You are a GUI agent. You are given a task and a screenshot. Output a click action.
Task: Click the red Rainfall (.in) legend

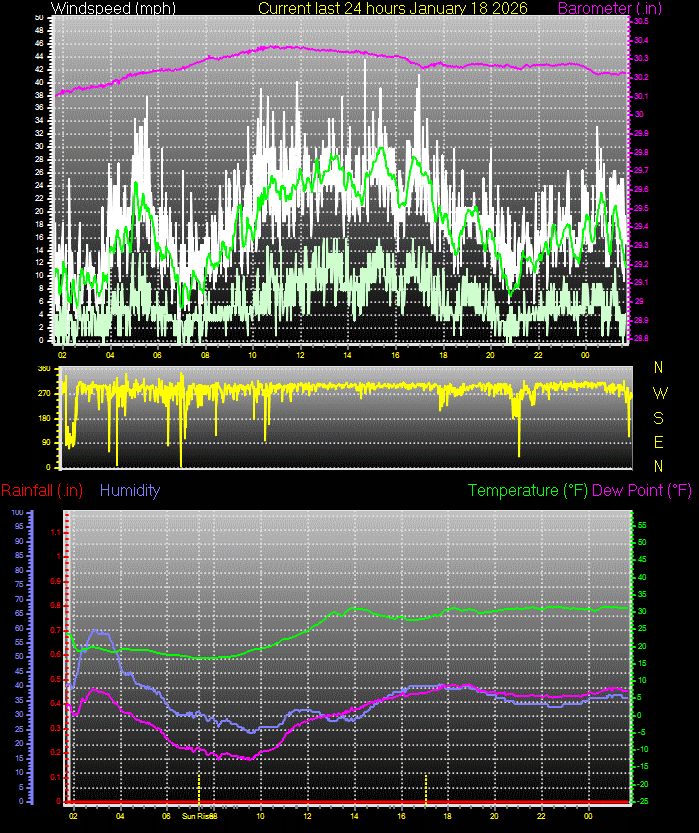coord(42,490)
